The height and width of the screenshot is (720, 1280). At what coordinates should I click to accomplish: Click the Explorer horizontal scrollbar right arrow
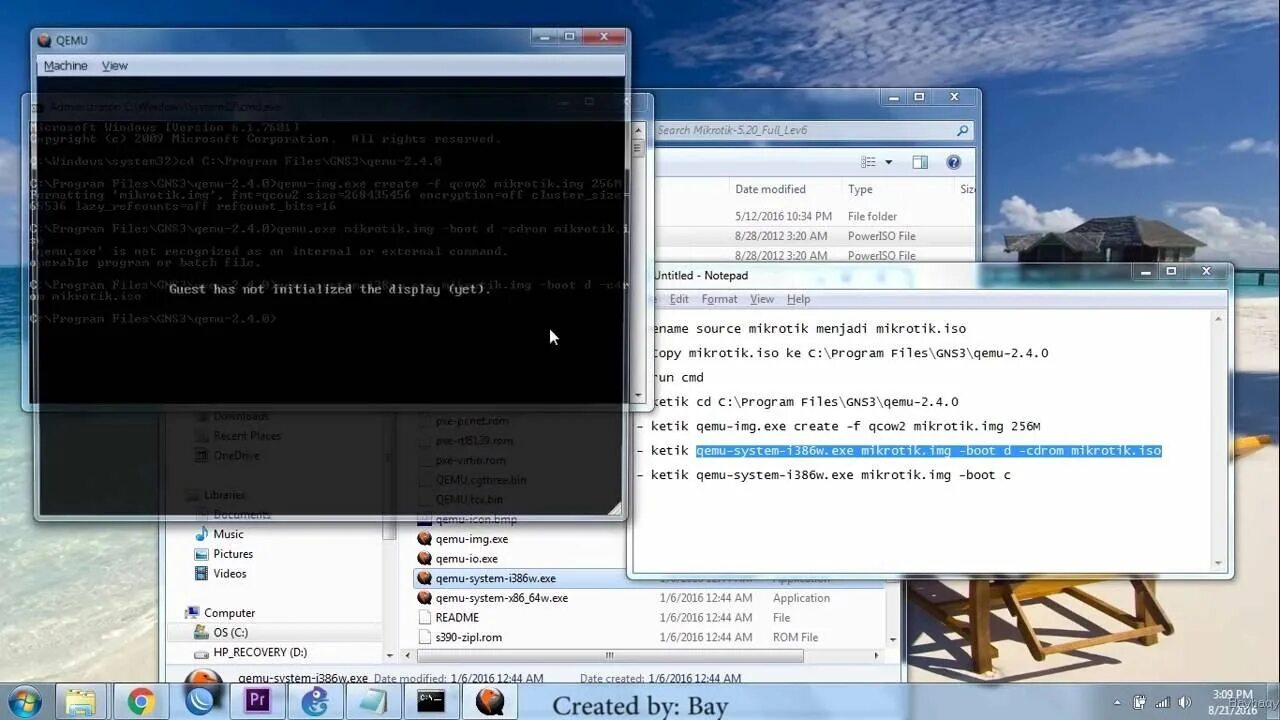click(x=877, y=656)
